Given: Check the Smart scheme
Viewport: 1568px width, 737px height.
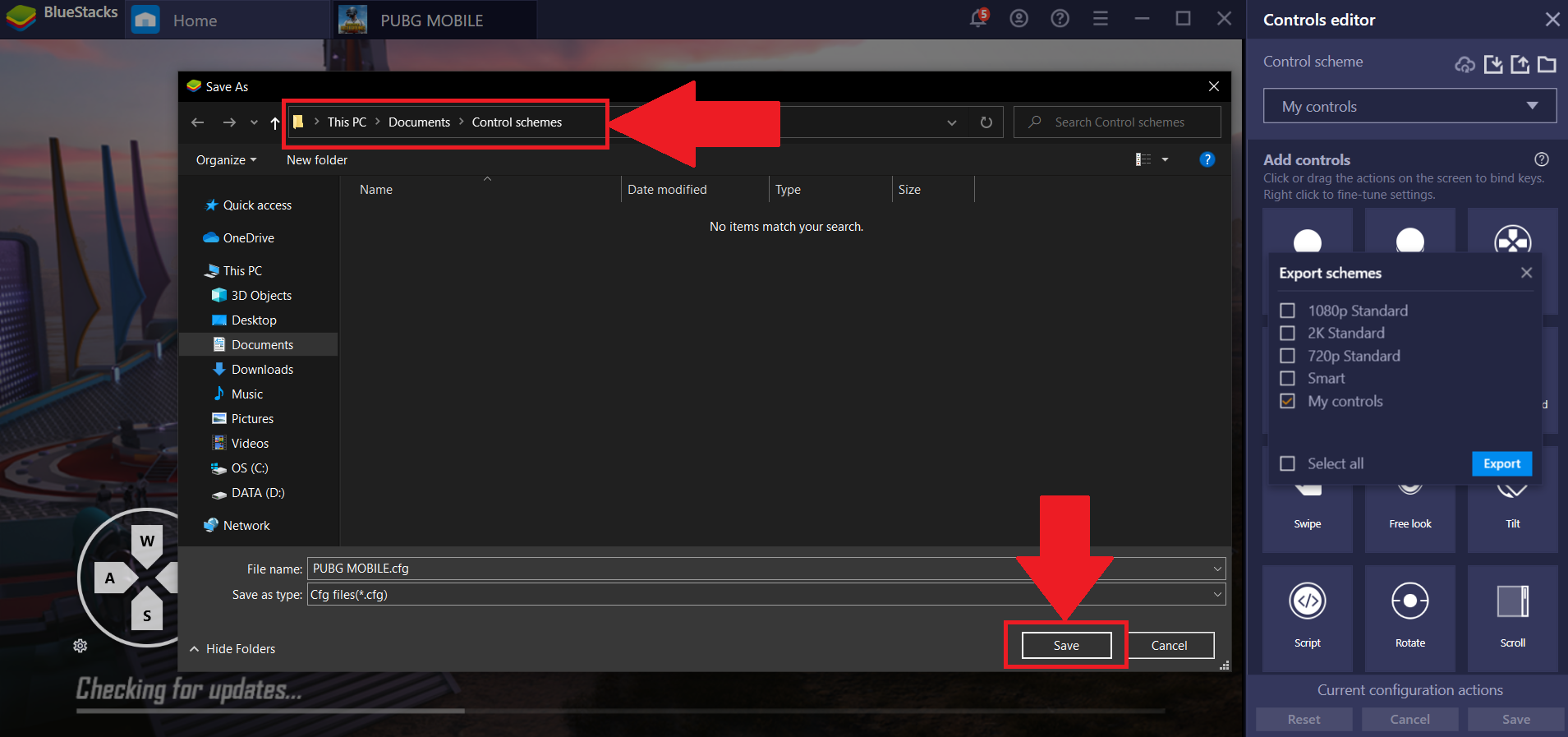Looking at the screenshot, I should (1287, 378).
